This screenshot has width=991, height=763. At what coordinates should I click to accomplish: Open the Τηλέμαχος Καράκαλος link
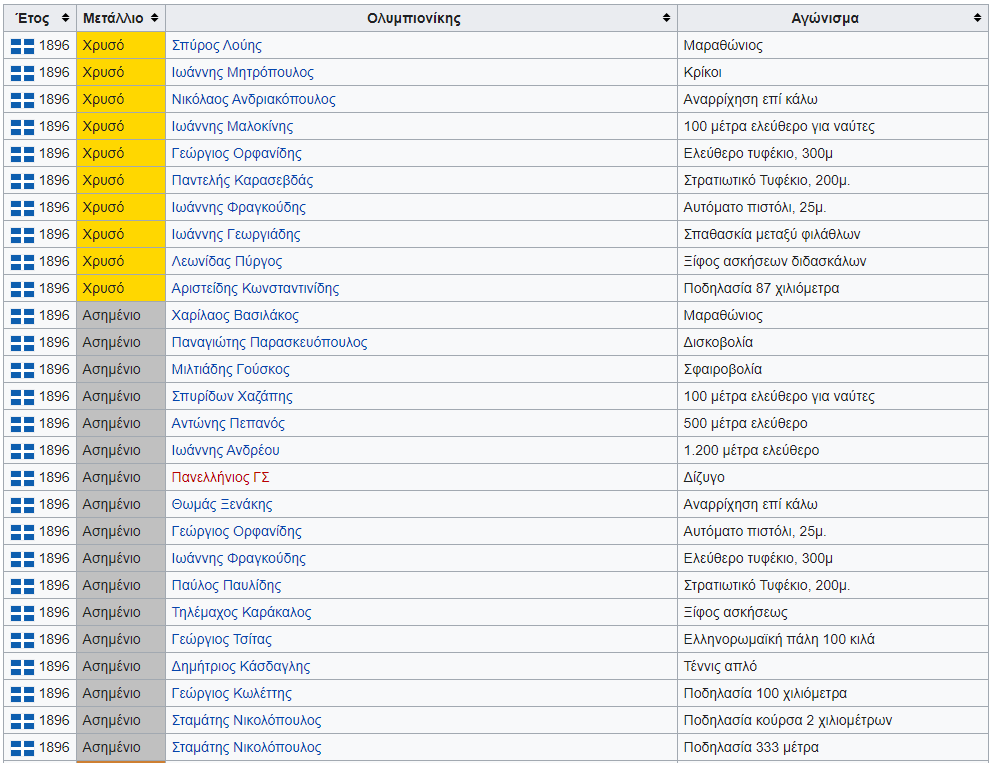241,613
